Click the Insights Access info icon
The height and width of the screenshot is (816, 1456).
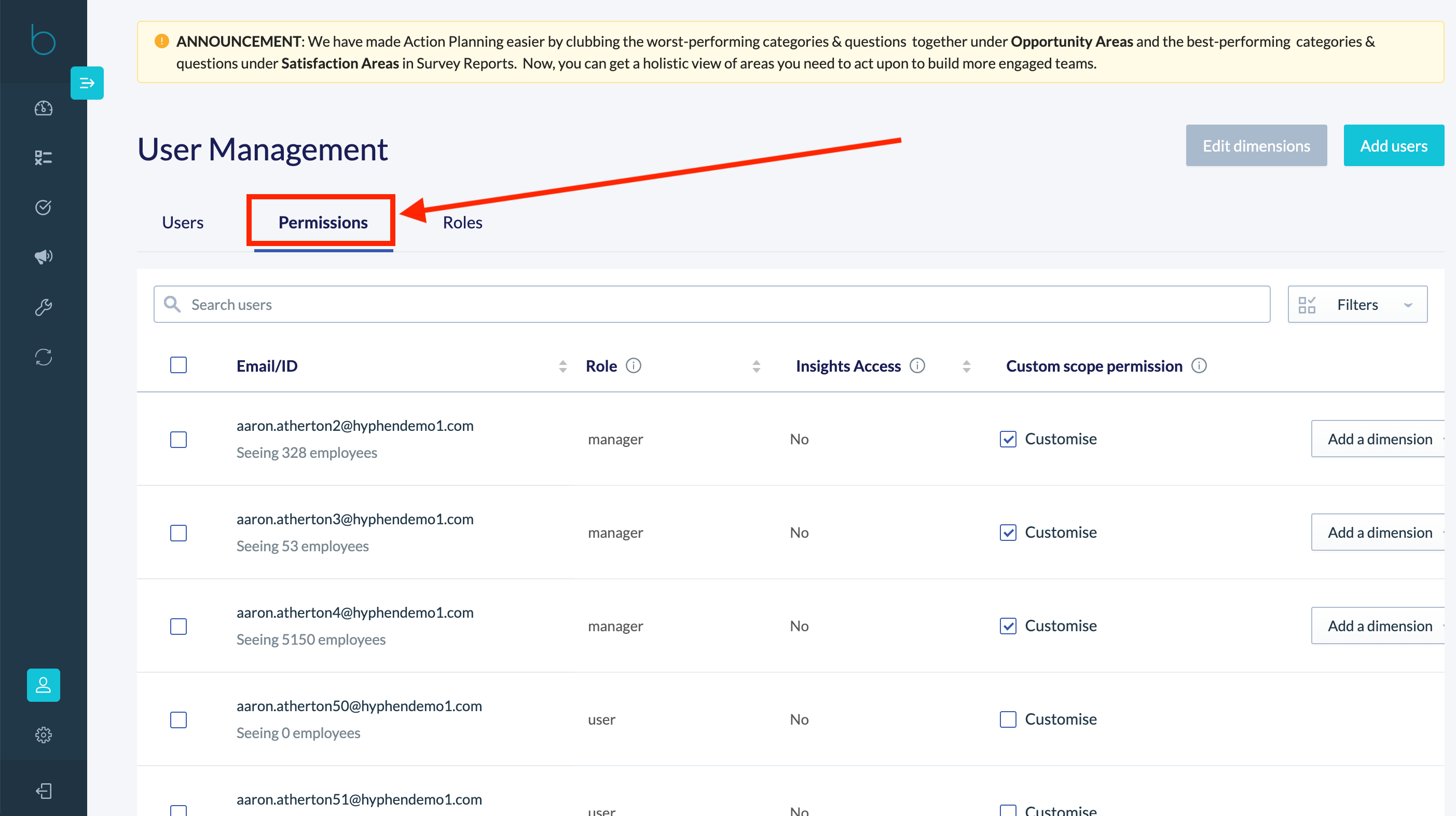[917, 366]
